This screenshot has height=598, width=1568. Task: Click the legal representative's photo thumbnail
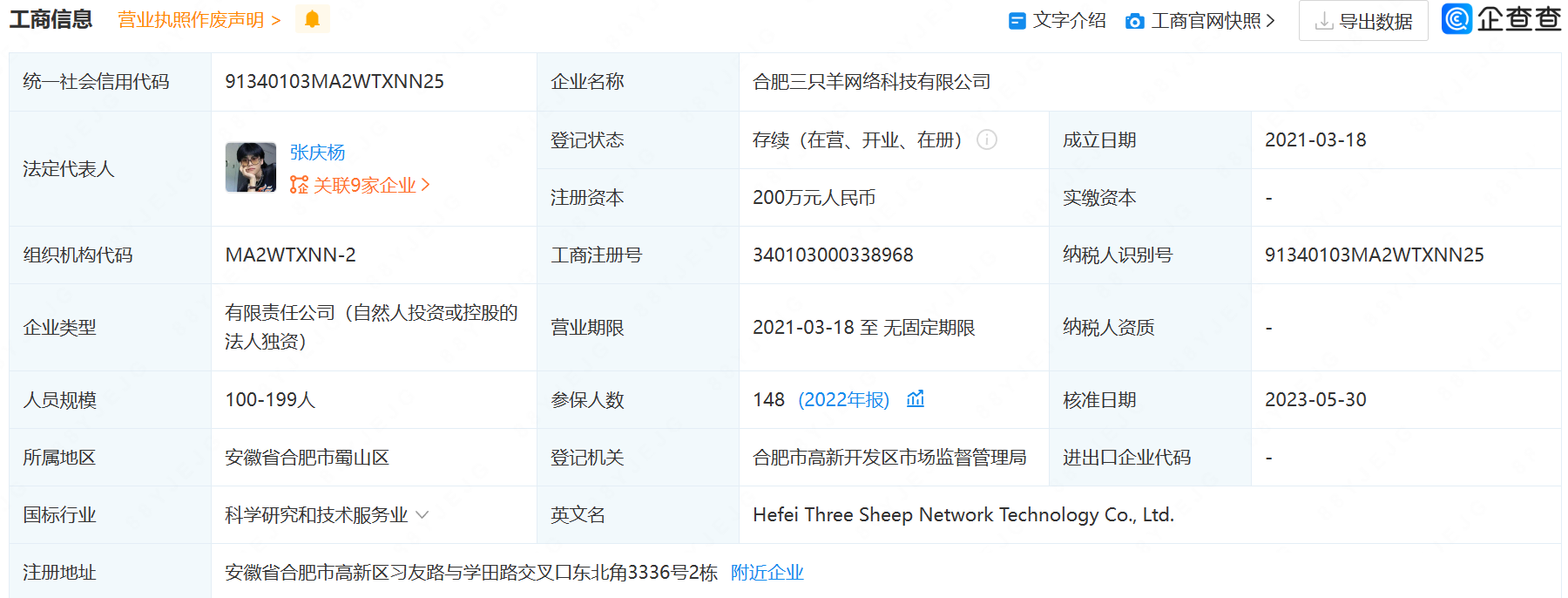[251, 167]
